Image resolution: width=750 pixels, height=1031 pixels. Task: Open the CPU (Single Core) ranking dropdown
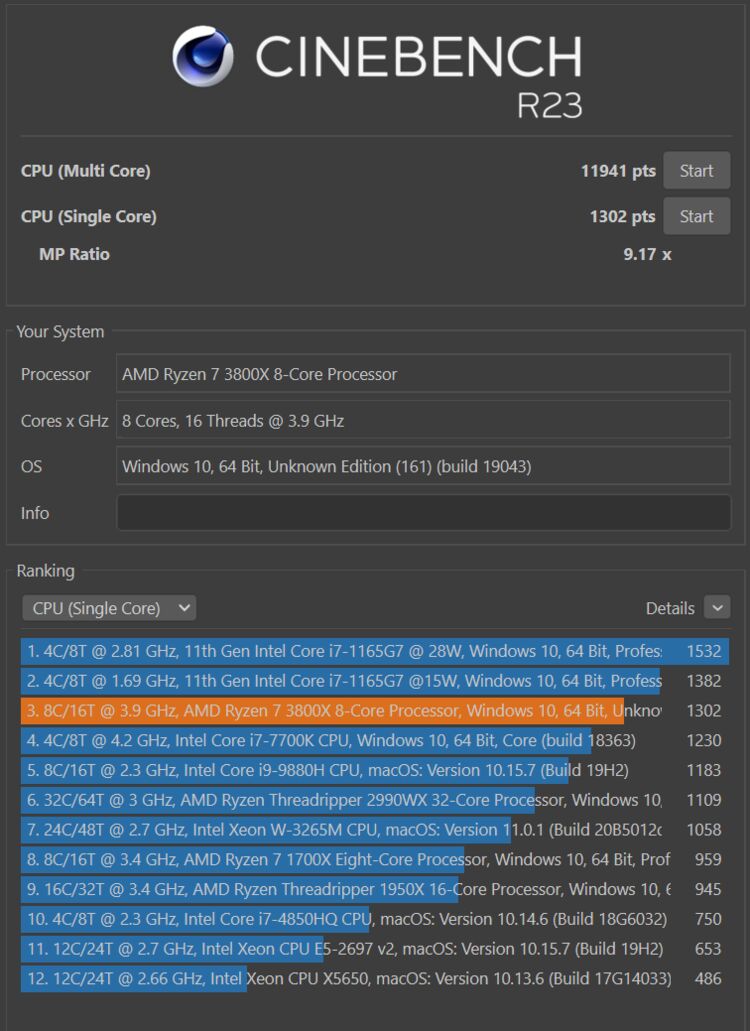point(109,608)
